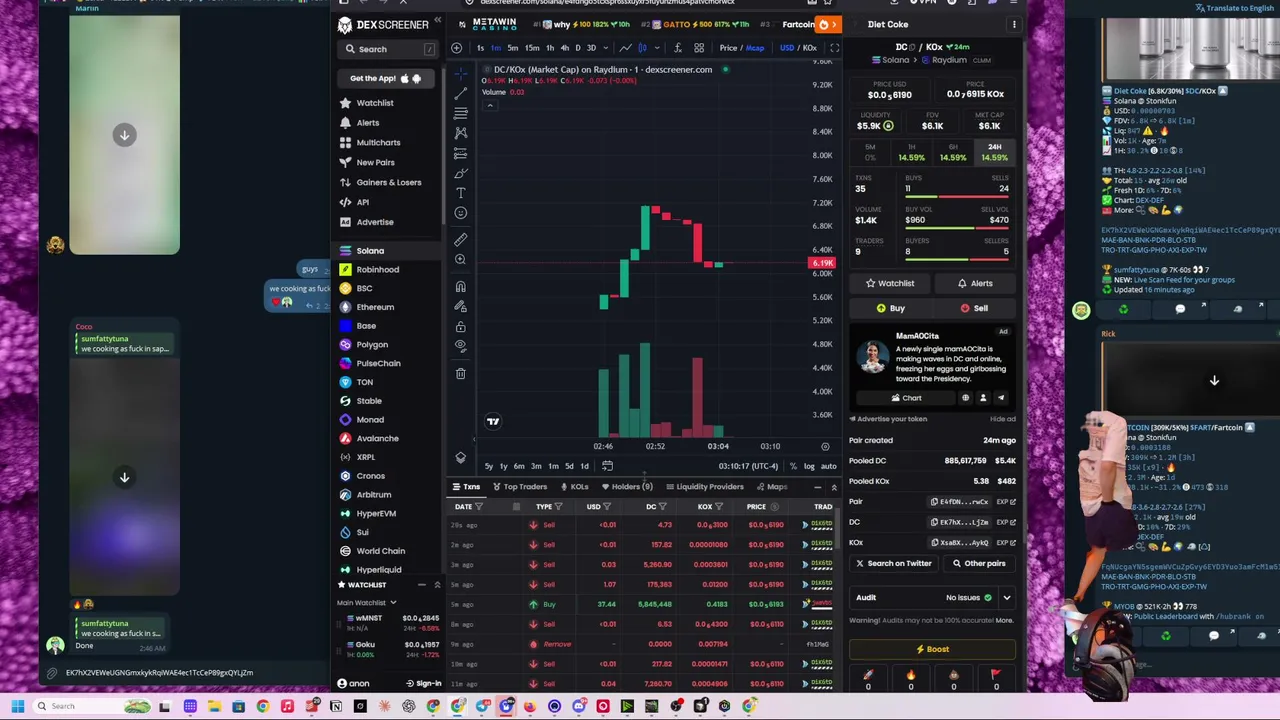
Task: Collapse the chart indicator legend
Action: pos(490,105)
